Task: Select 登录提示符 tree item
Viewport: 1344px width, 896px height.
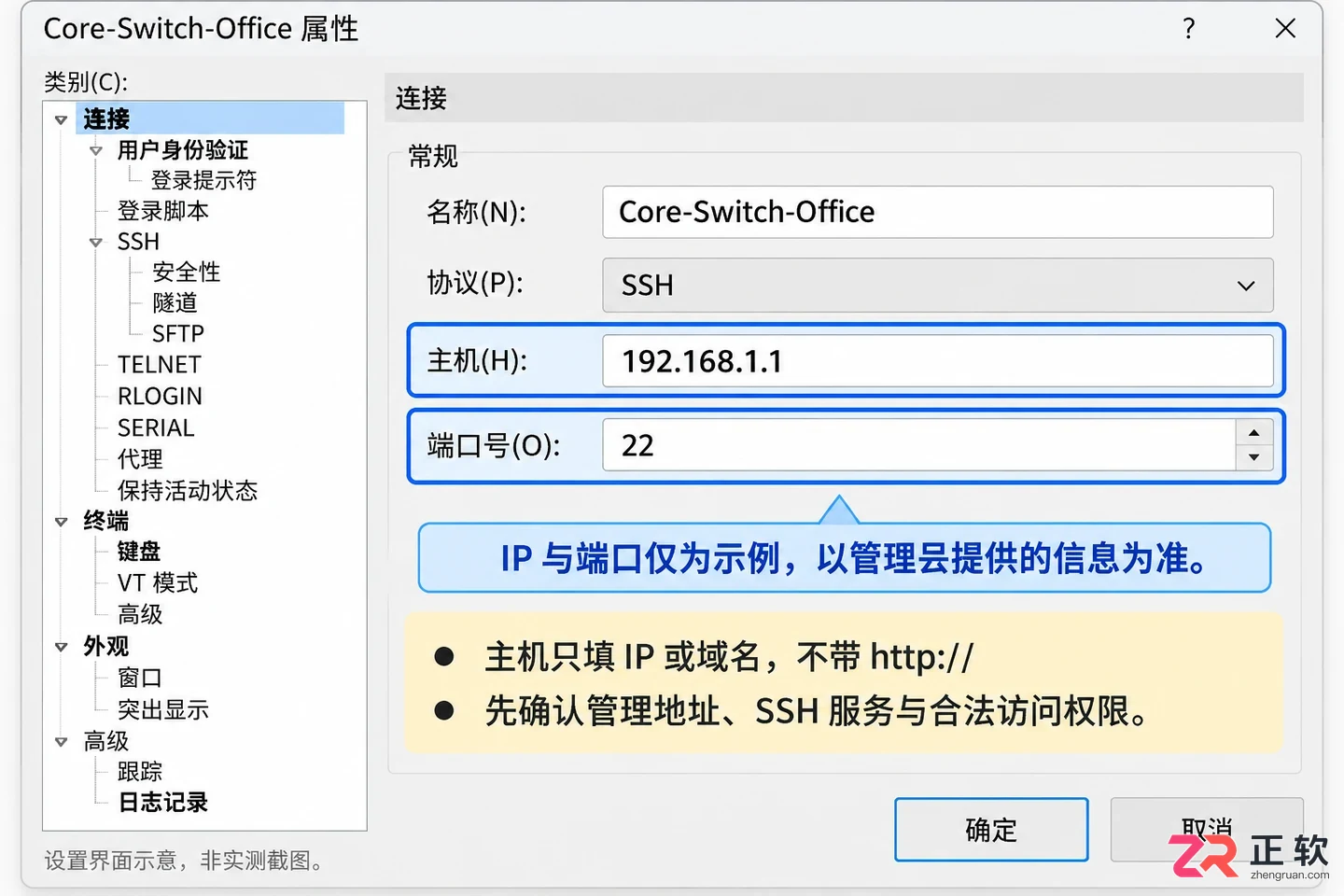Action: pos(203,180)
